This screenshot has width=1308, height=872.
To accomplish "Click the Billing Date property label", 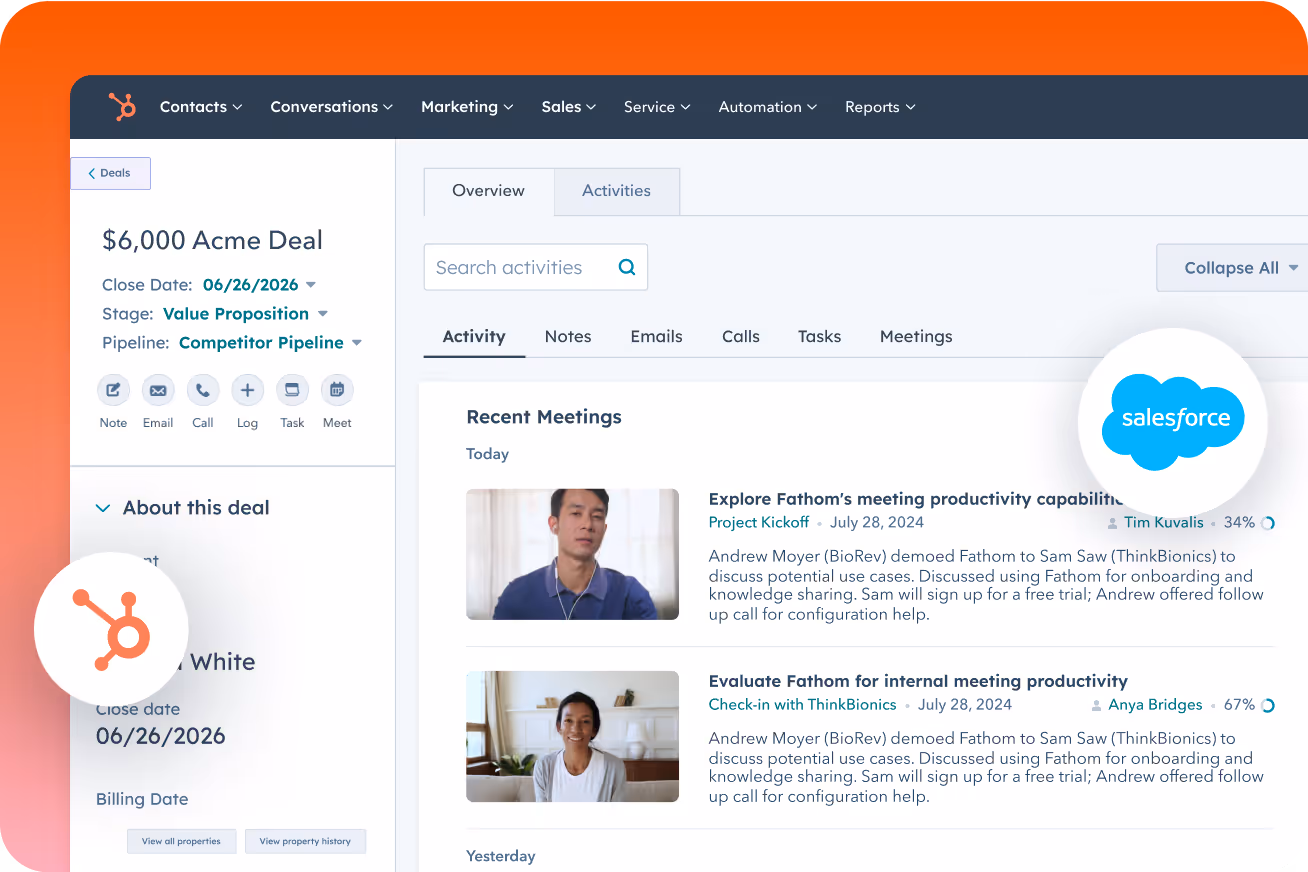I will point(142,799).
